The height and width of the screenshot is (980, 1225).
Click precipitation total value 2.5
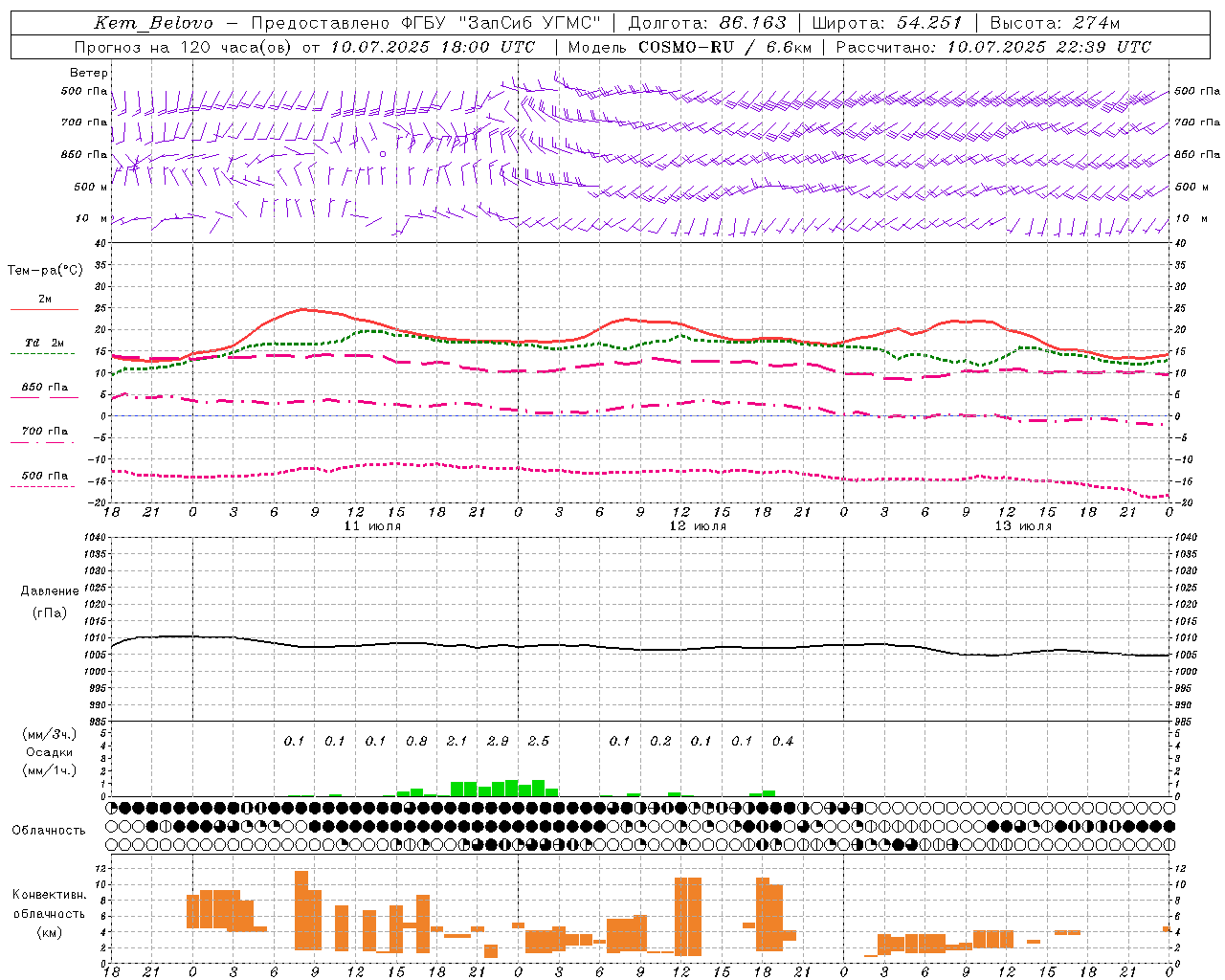tap(538, 741)
